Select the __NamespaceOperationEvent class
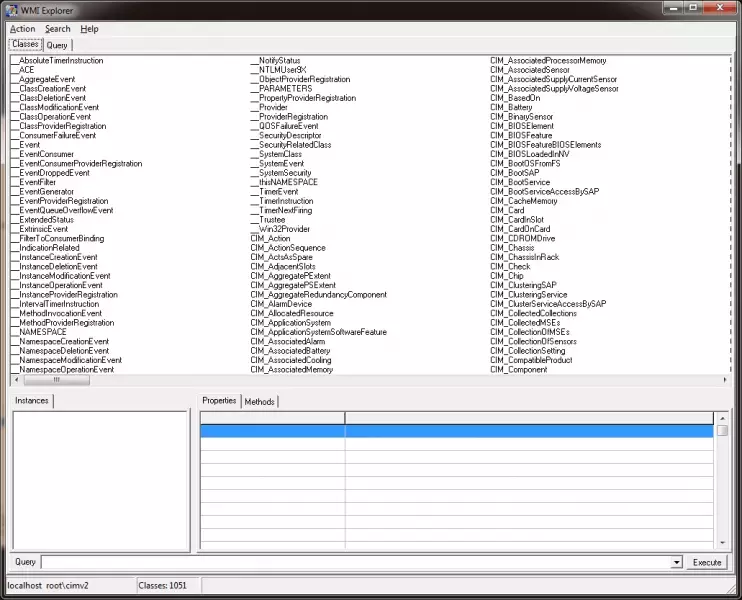This screenshot has width=742, height=600. pyautogui.click(x=63, y=370)
